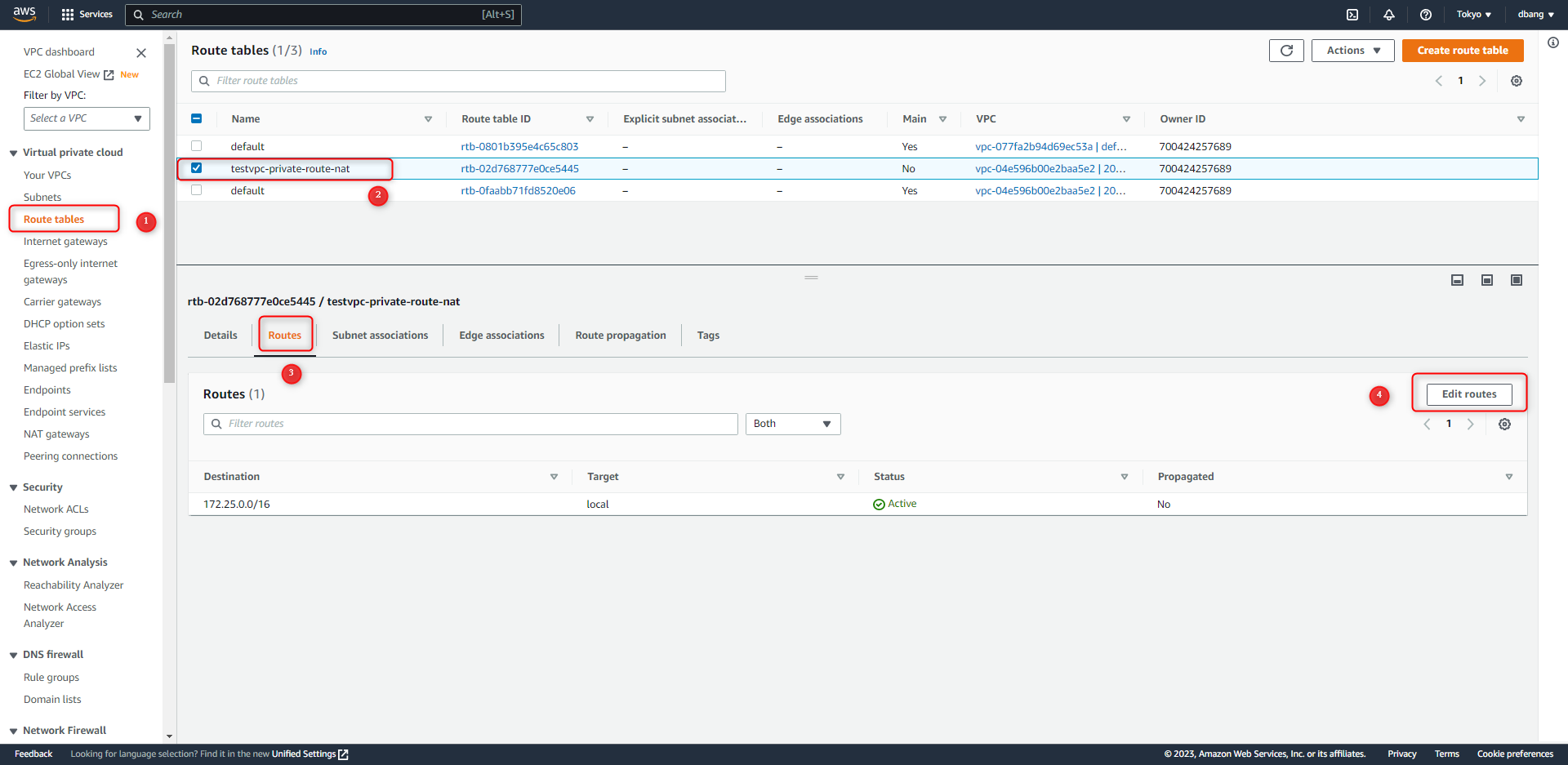Viewport: 1568px width, 765px height.
Task: Go to next page of routes
Action: click(x=1471, y=424)
